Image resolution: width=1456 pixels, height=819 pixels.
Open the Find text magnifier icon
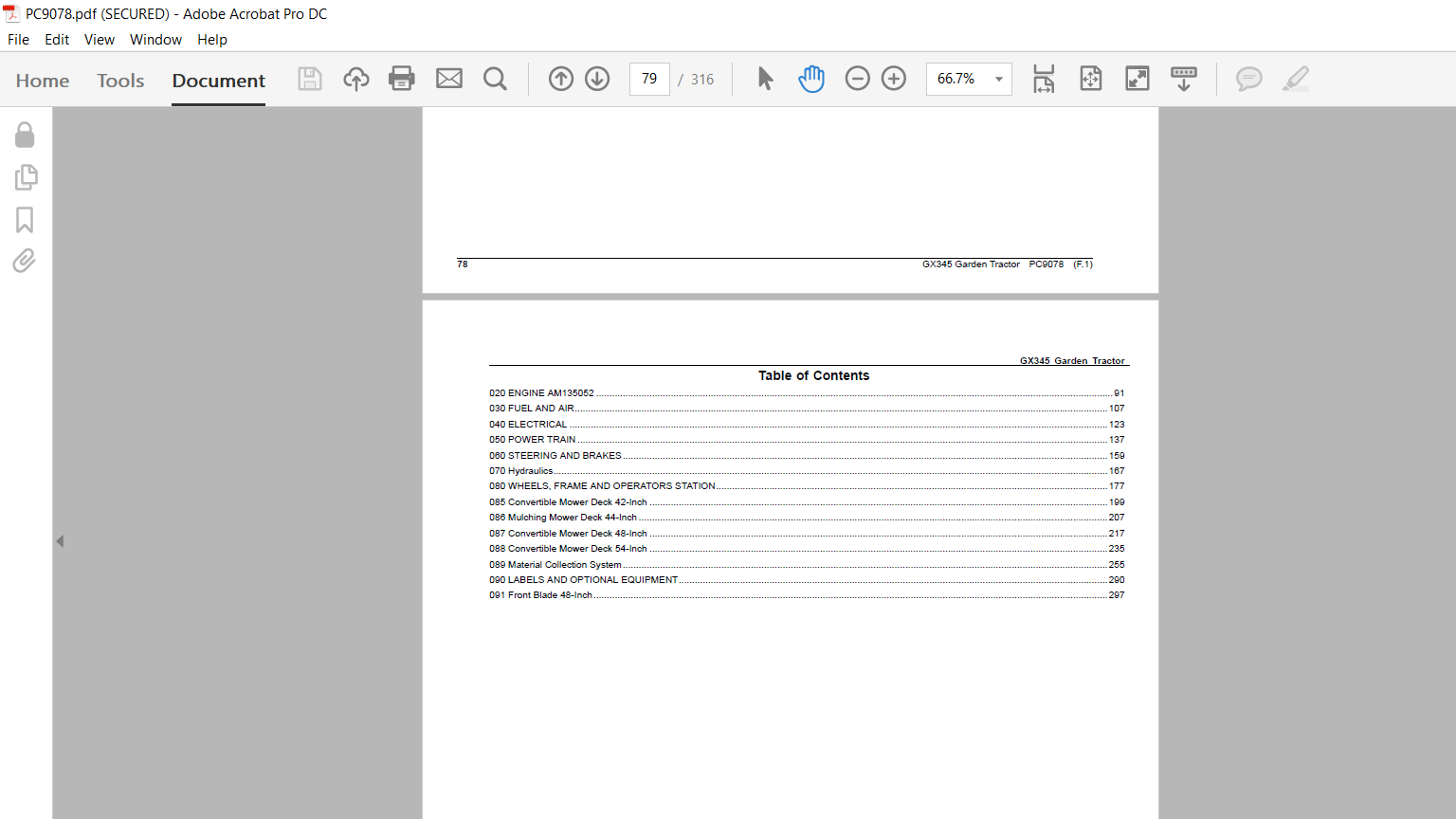click(495, 79)
